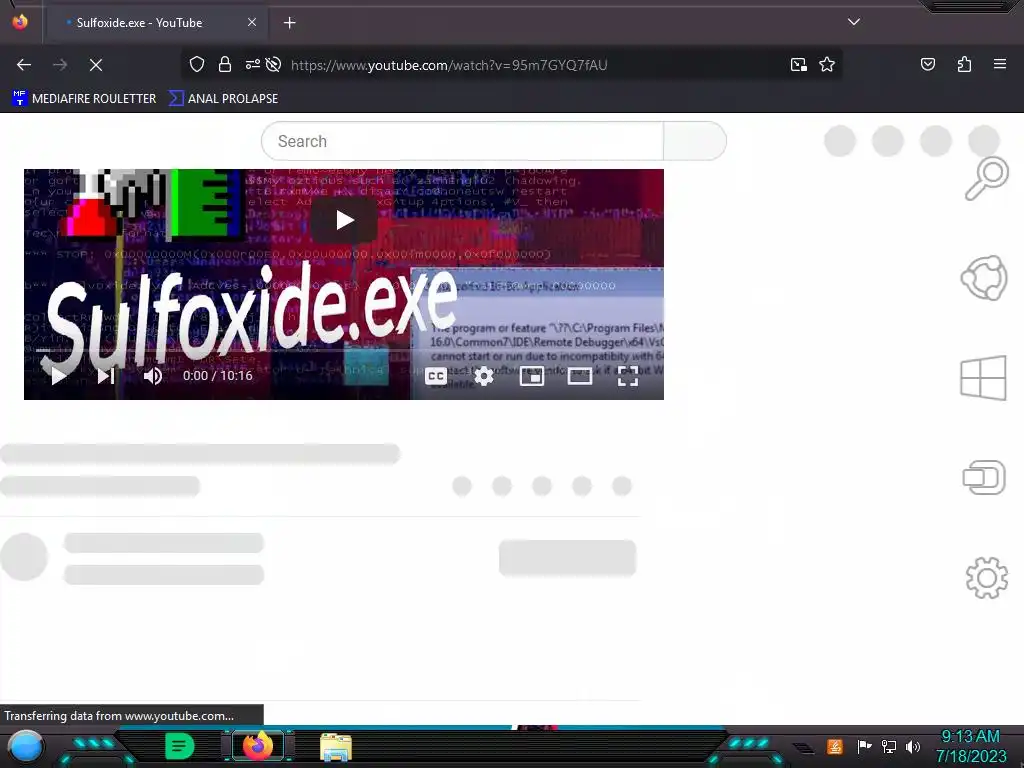Click the autoplay blocked icon
Viewport: 1024px width, 768px height.
point(274,64)
